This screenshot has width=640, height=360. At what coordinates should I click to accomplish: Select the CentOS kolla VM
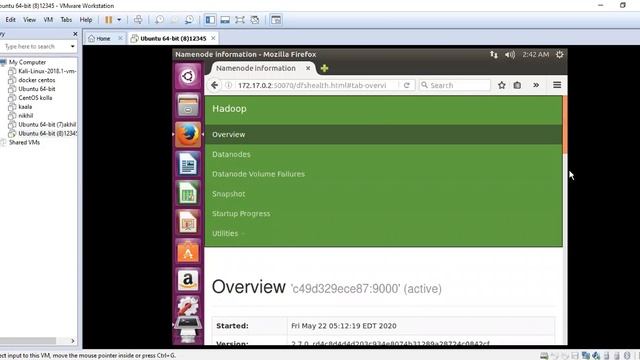pyautogui.click(x=35, y=98)
